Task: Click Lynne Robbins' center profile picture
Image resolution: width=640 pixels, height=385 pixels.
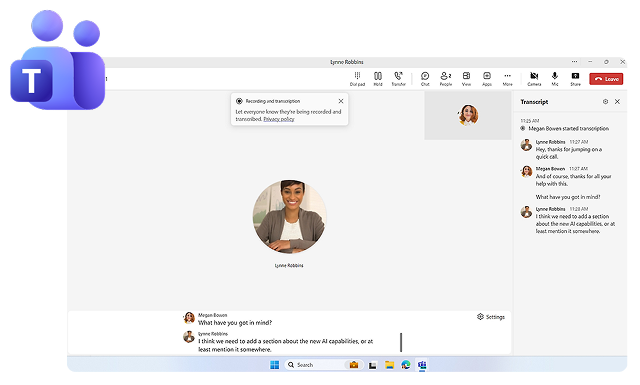Action: (289, 217)
